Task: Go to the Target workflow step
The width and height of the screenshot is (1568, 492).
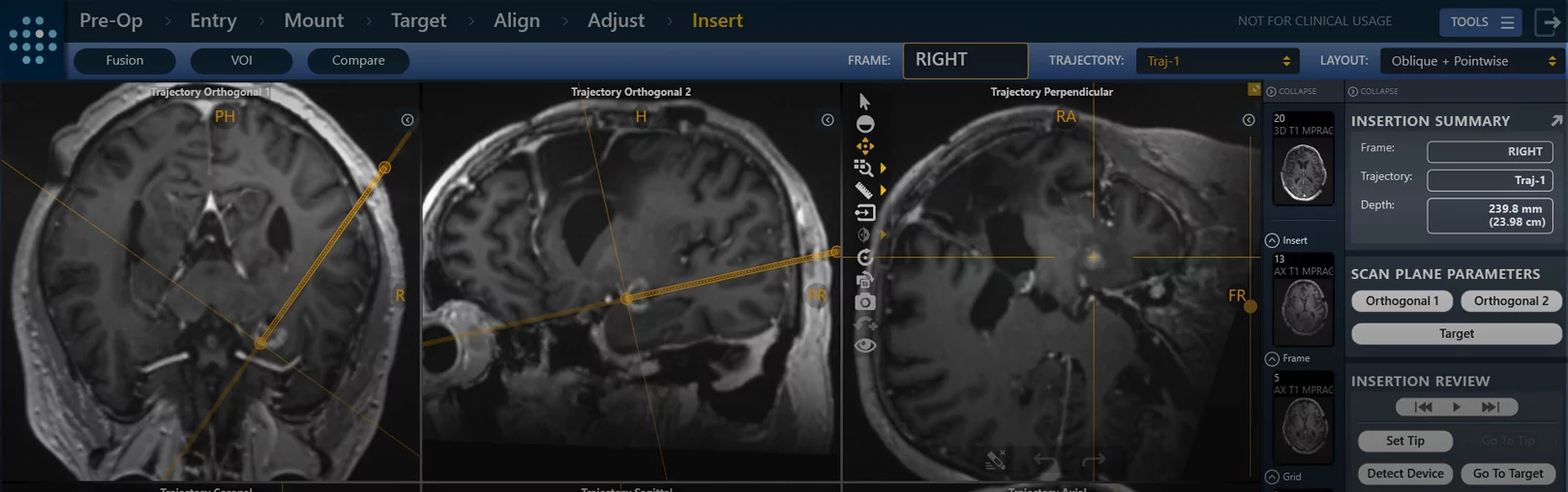Action: pos(418,20)
